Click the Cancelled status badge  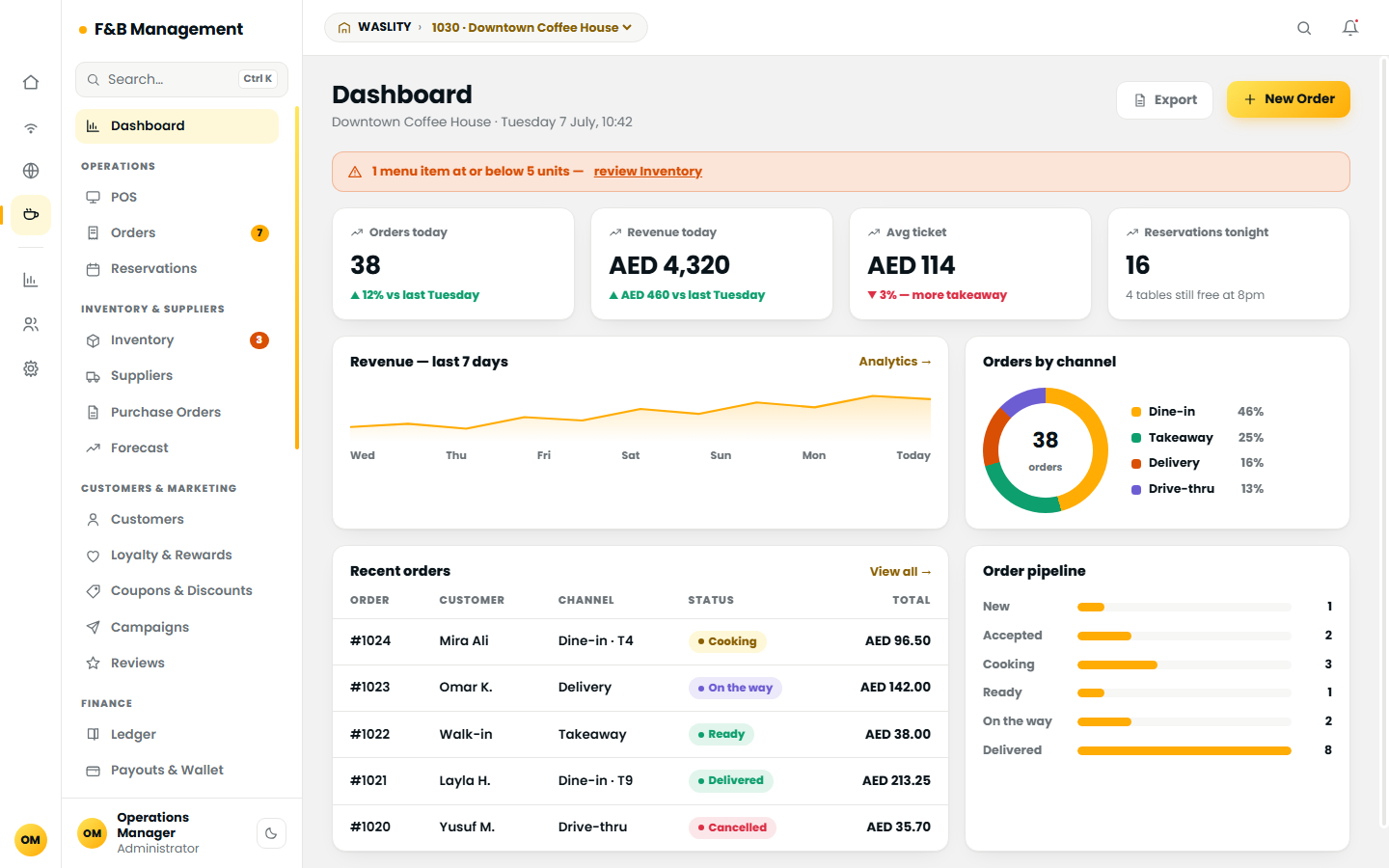[732, 827]
